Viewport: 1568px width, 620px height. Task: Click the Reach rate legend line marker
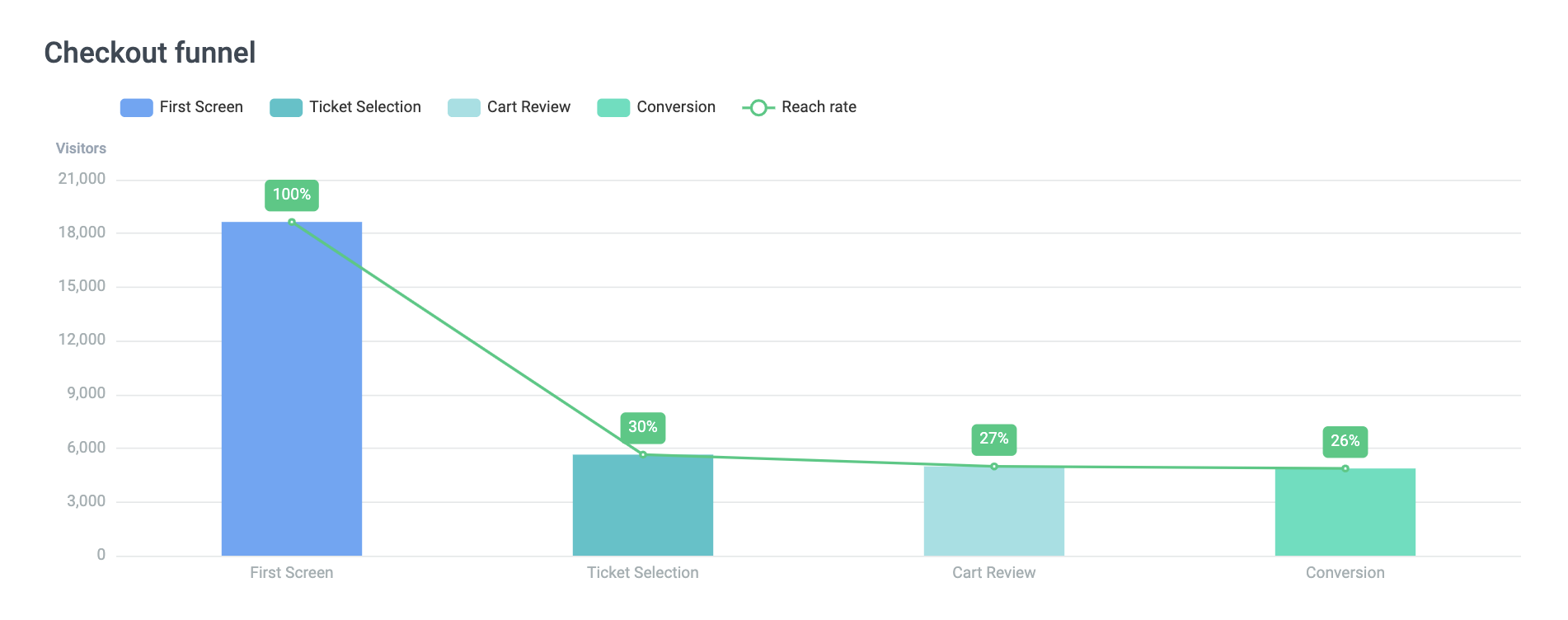tap(758, 108)
